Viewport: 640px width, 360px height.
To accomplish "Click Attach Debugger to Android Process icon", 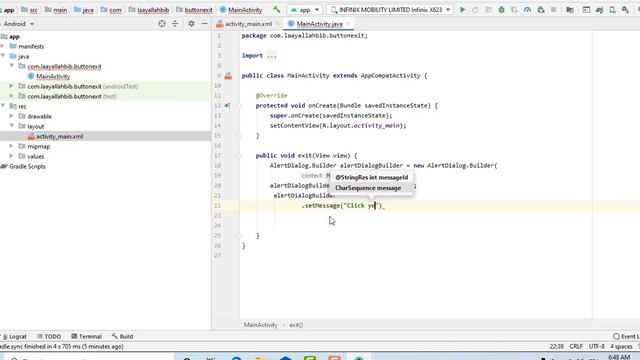I will (541, 9).
